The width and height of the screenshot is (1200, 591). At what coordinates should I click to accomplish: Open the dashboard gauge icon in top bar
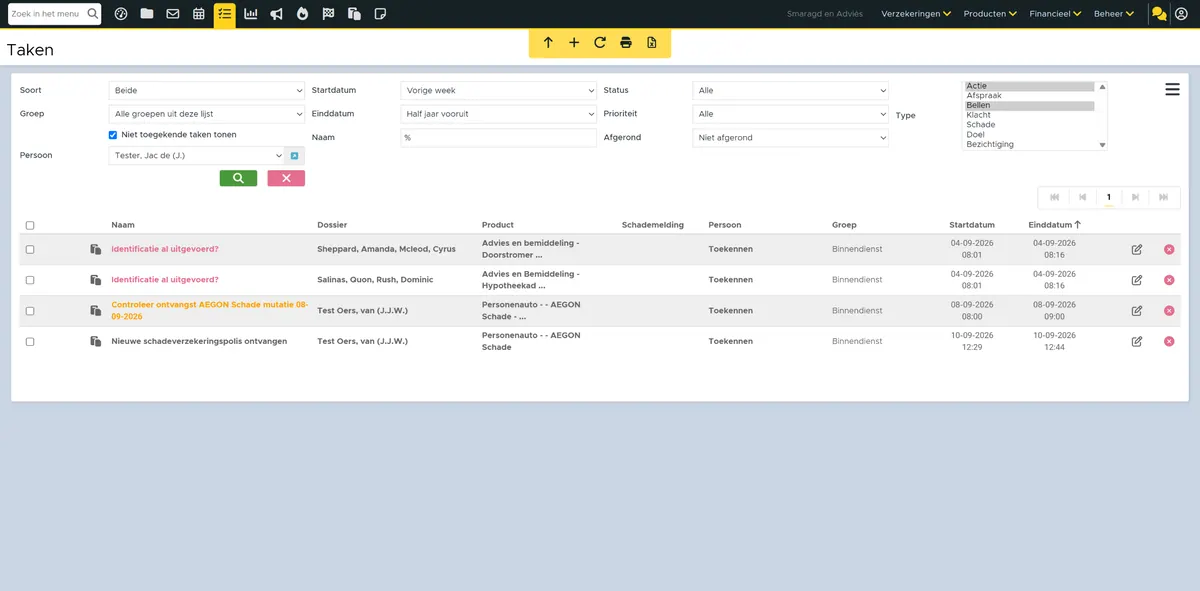point(121,14)
